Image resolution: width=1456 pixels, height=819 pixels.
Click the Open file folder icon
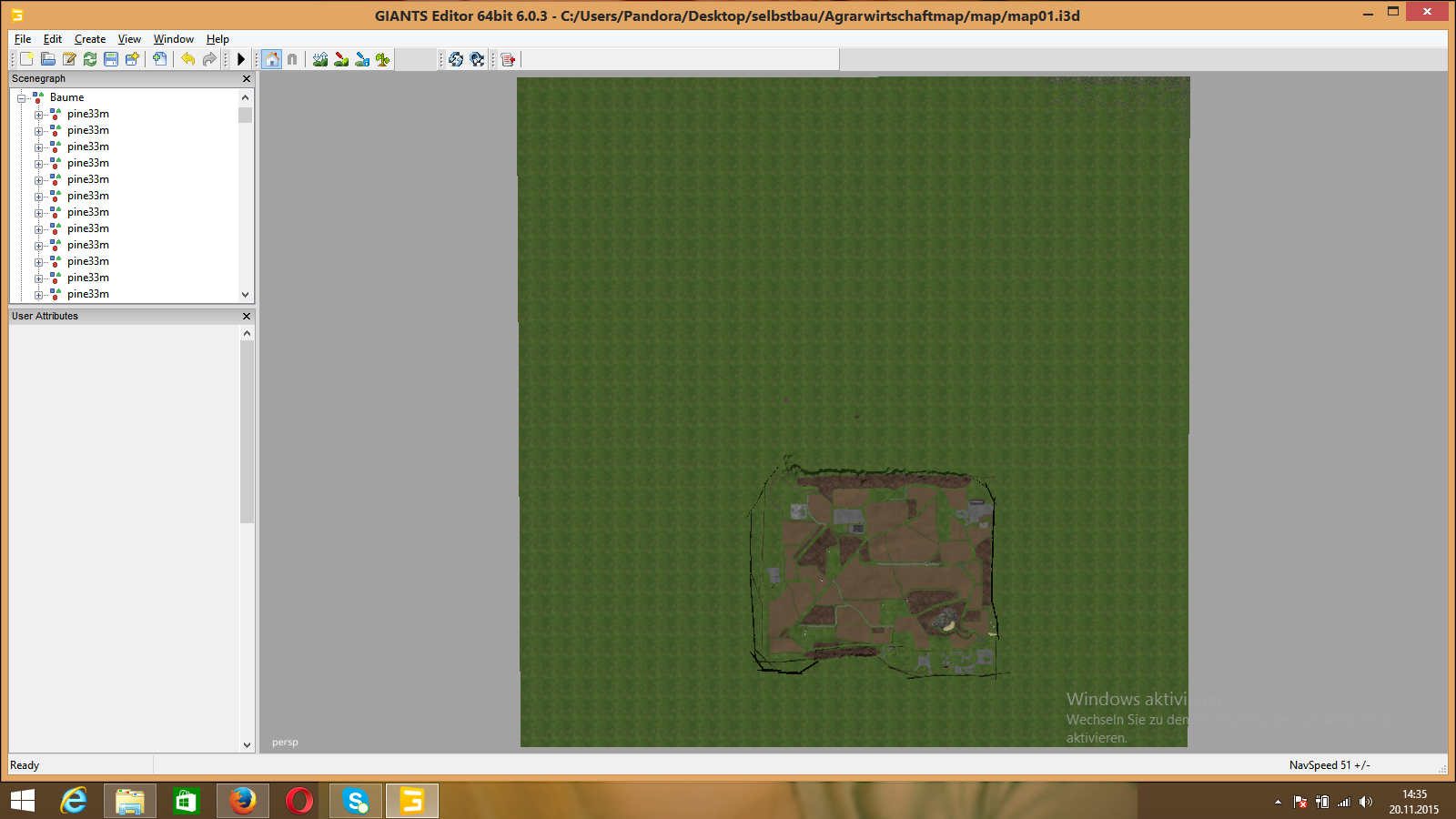coord(47,59)
